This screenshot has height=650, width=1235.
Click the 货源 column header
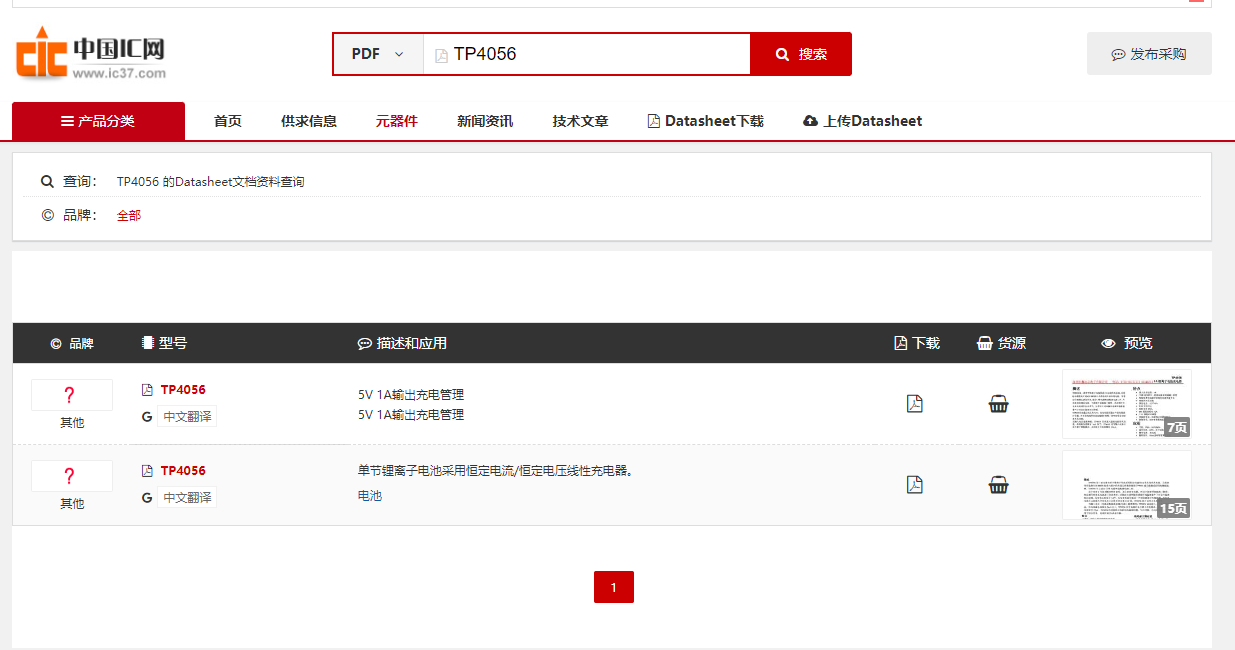pos(1001,343)
